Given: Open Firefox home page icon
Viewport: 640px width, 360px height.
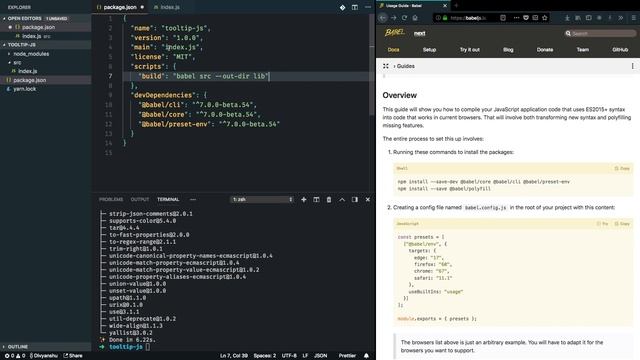Looking at the screenshot, I should [x=415, y=18].
